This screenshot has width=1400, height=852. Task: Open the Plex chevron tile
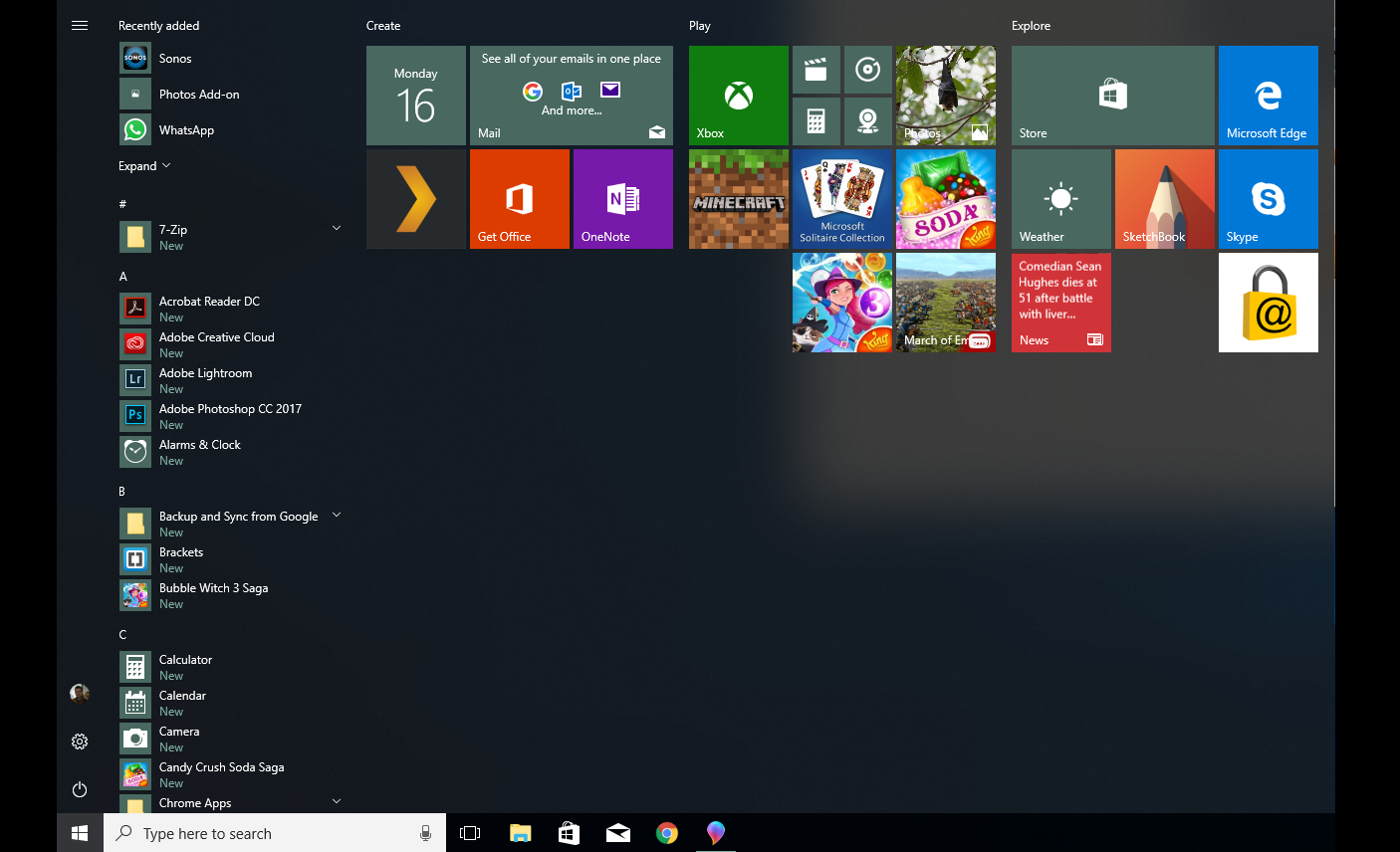(416, 199)
